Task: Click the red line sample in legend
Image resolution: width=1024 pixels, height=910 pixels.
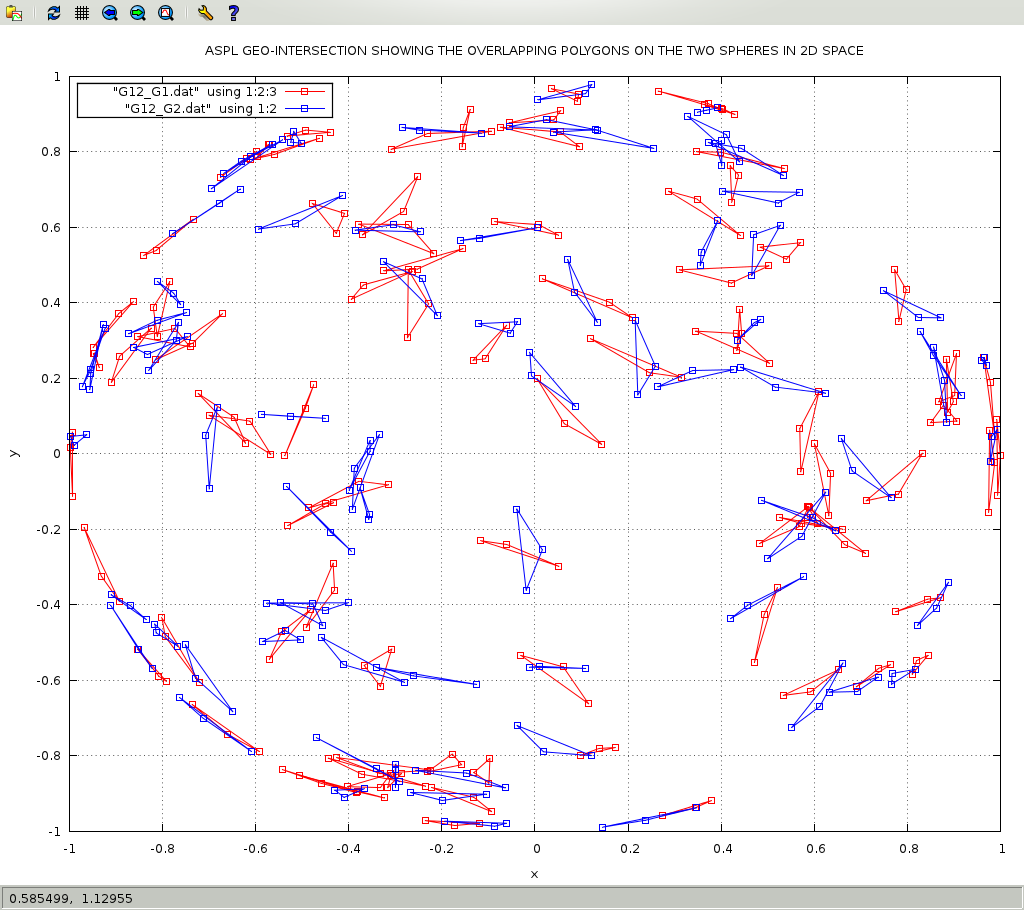Action: click(305, 92)
